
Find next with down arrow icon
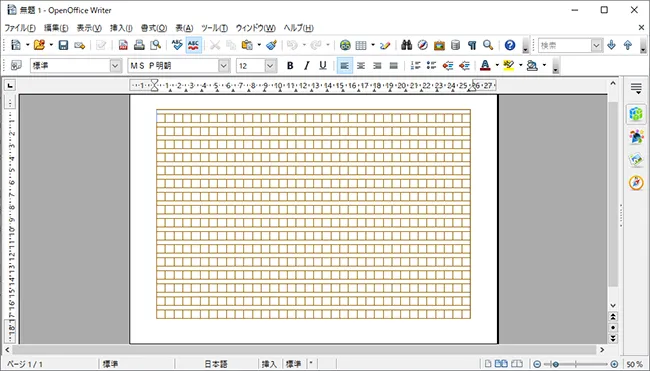pos(611,45)
